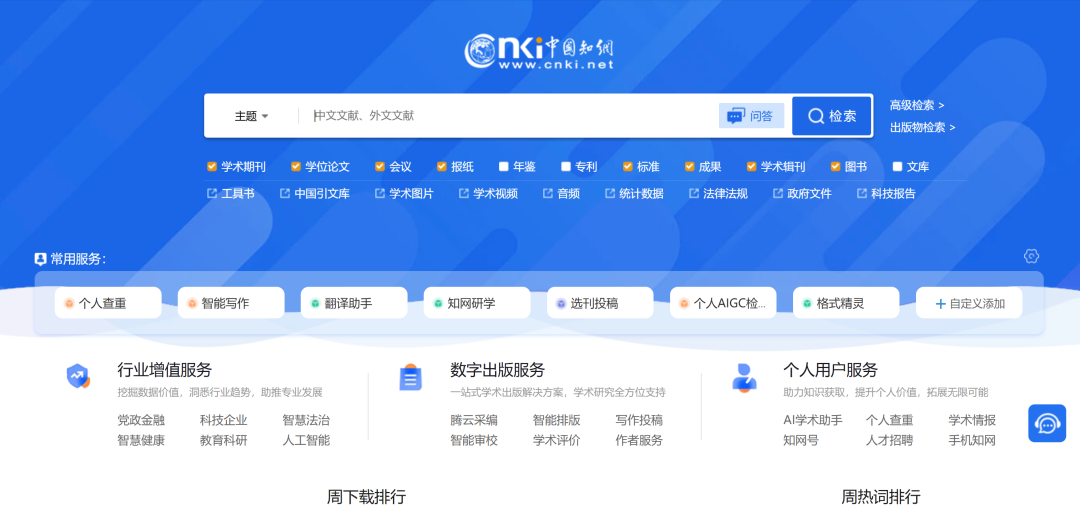The width and height of the screenshot is (1080, 516).
Task: Open the 知网研学 service card
Action: point(477,303)
